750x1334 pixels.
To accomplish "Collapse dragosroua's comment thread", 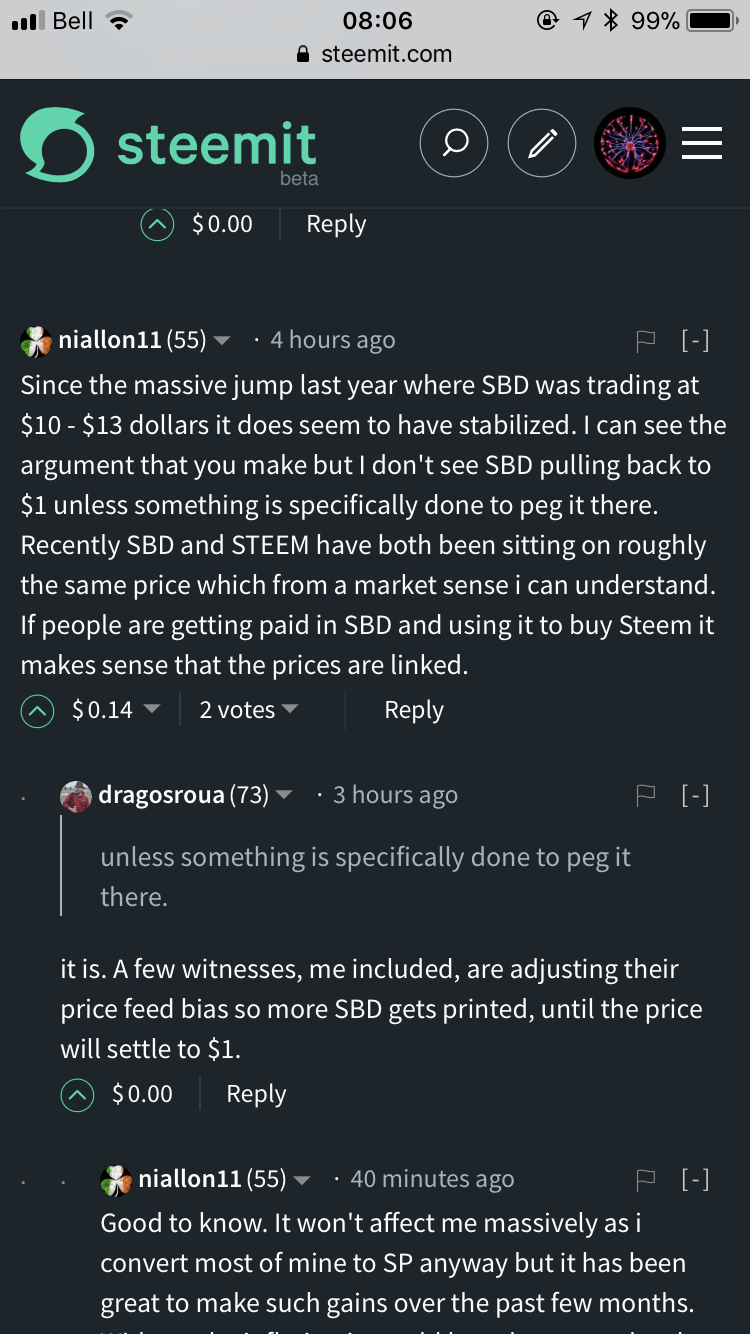I will coord(695,796).
